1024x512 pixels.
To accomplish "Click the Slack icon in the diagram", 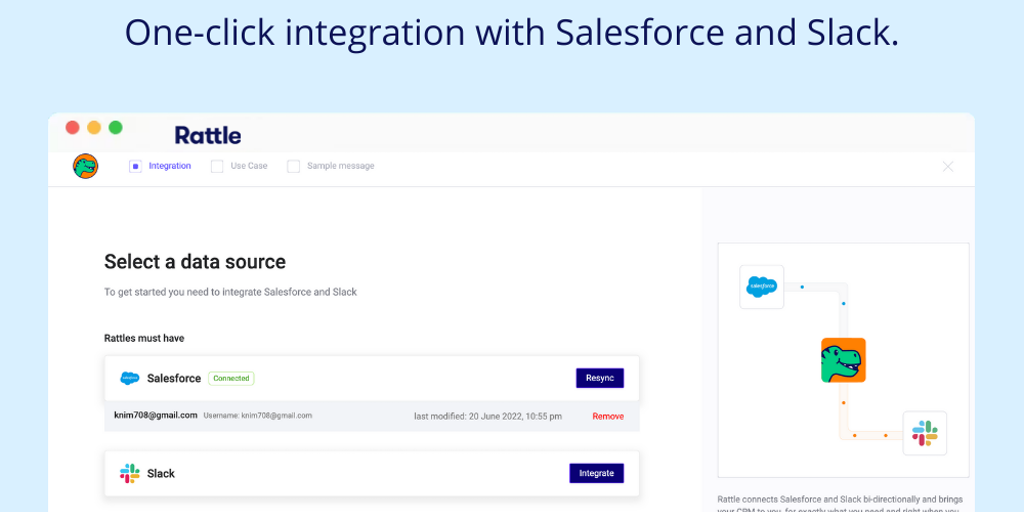I will (924, 433).
